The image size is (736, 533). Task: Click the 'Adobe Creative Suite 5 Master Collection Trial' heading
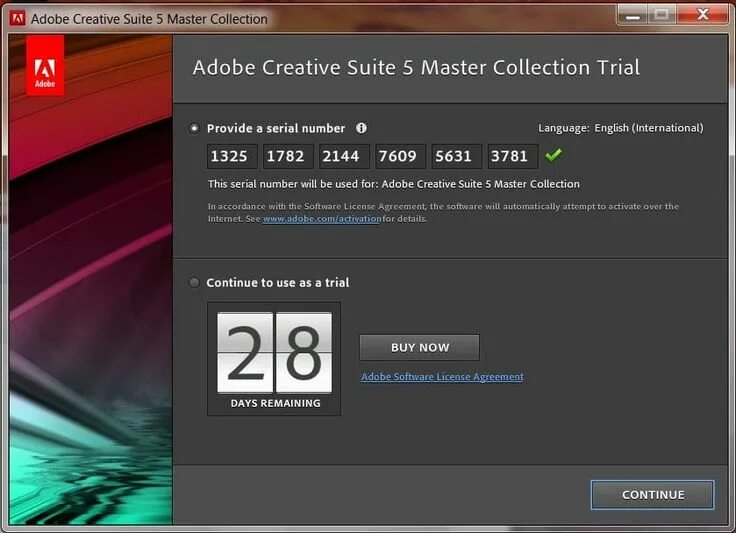click(x=416, y=68)
